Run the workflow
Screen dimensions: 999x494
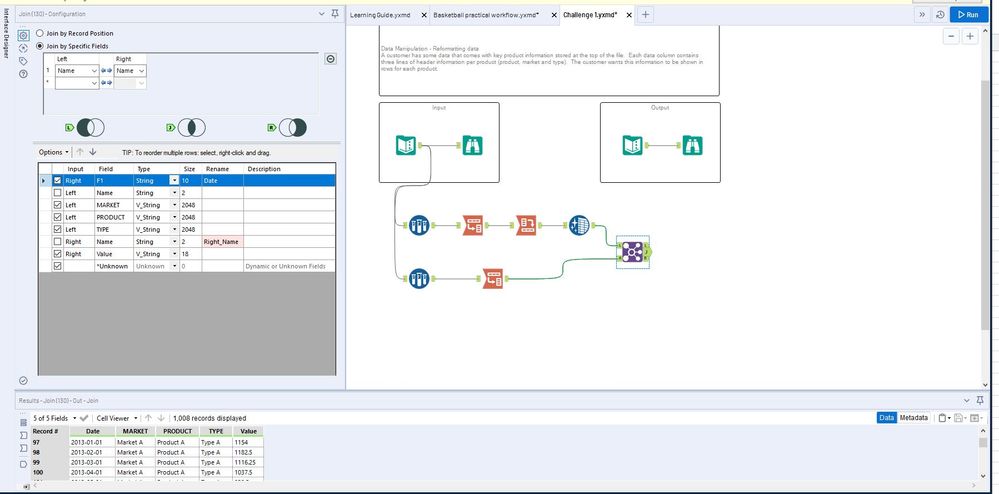(968, 15)
